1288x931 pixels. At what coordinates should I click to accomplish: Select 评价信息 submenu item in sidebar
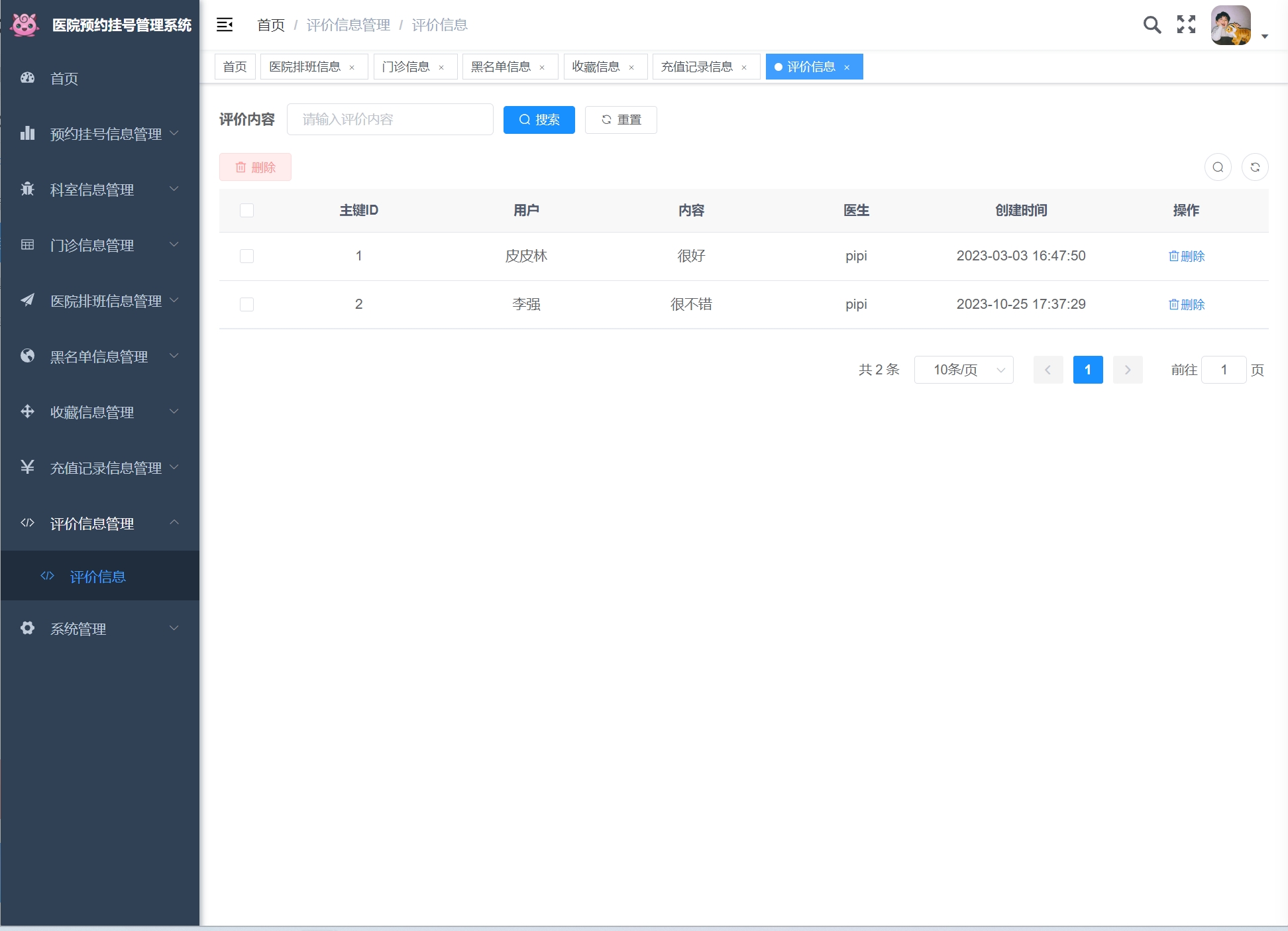[x=97, y=576]
